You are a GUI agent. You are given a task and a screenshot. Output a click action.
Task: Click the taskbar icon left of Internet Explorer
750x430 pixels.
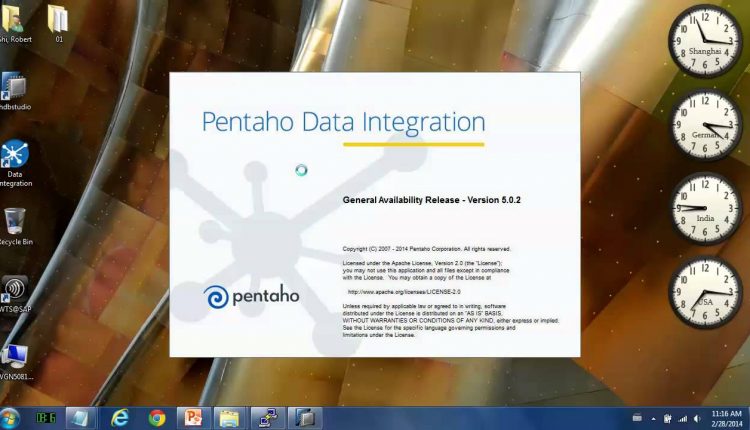click(x=80, y=419)
